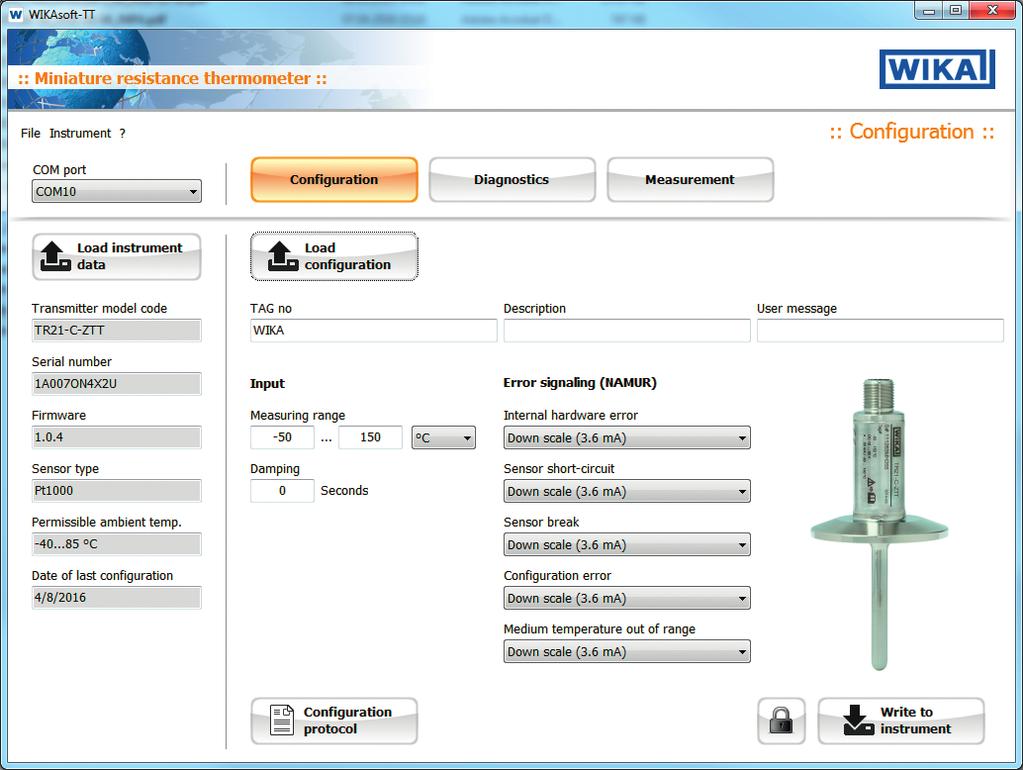This screenshot has height=770, width=1023.
Task: Open the Configuration protocol button
Action: (x=334, y=720)
